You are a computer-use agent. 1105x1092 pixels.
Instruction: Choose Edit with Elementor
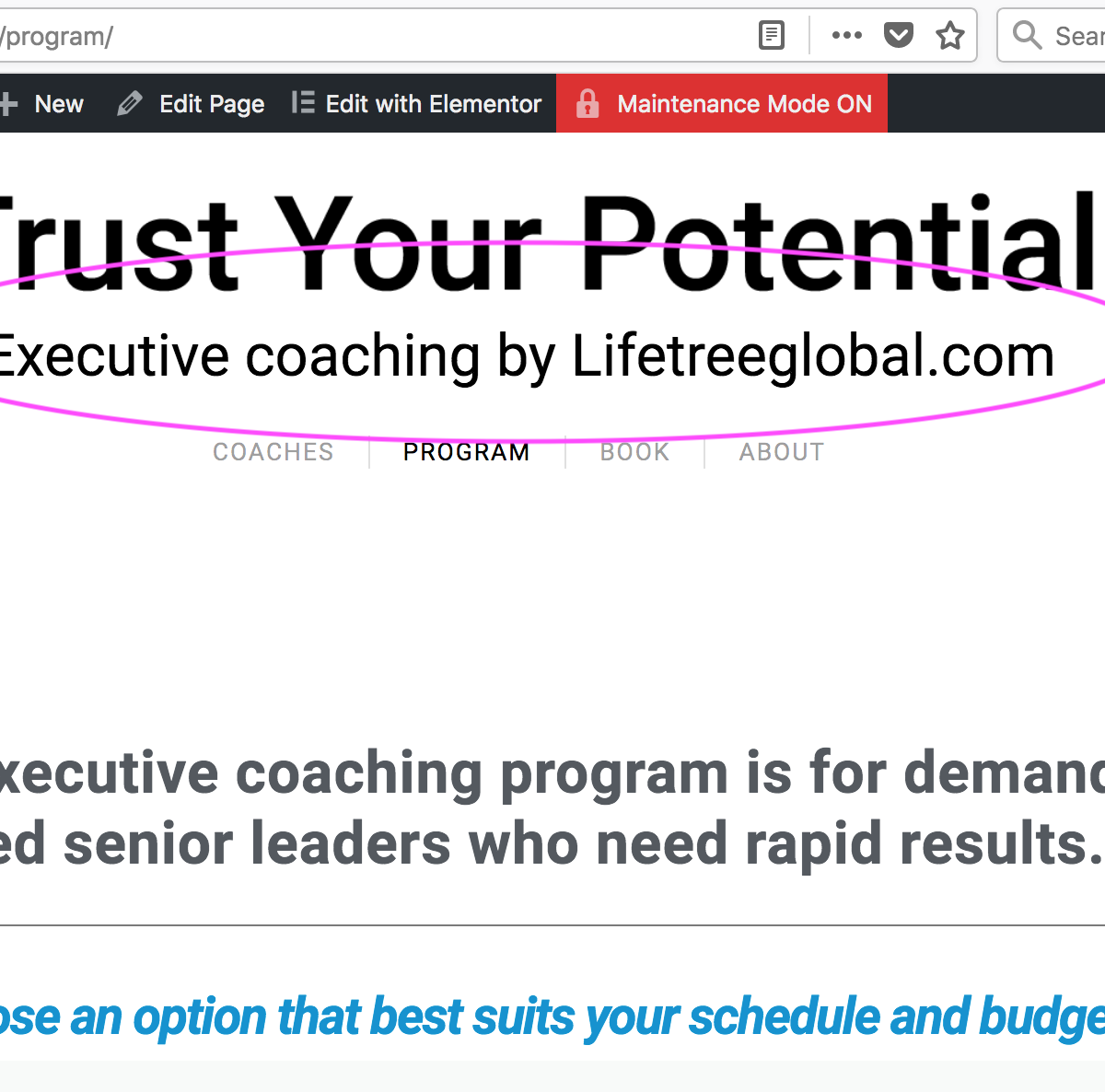coord(417,103)
